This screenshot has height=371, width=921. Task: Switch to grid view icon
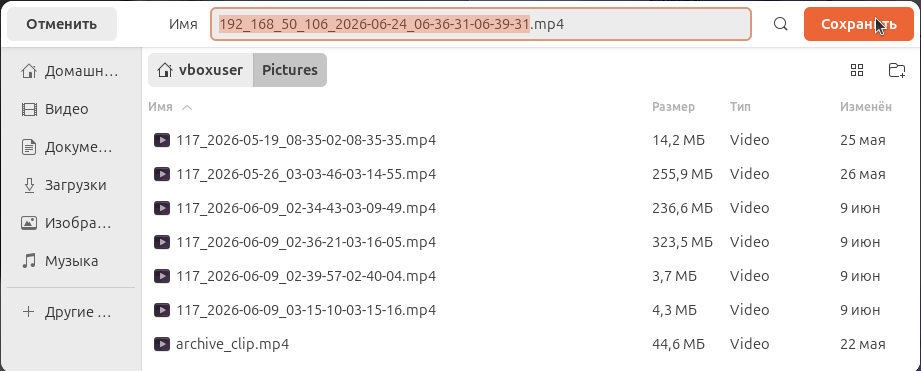(857, 70)
